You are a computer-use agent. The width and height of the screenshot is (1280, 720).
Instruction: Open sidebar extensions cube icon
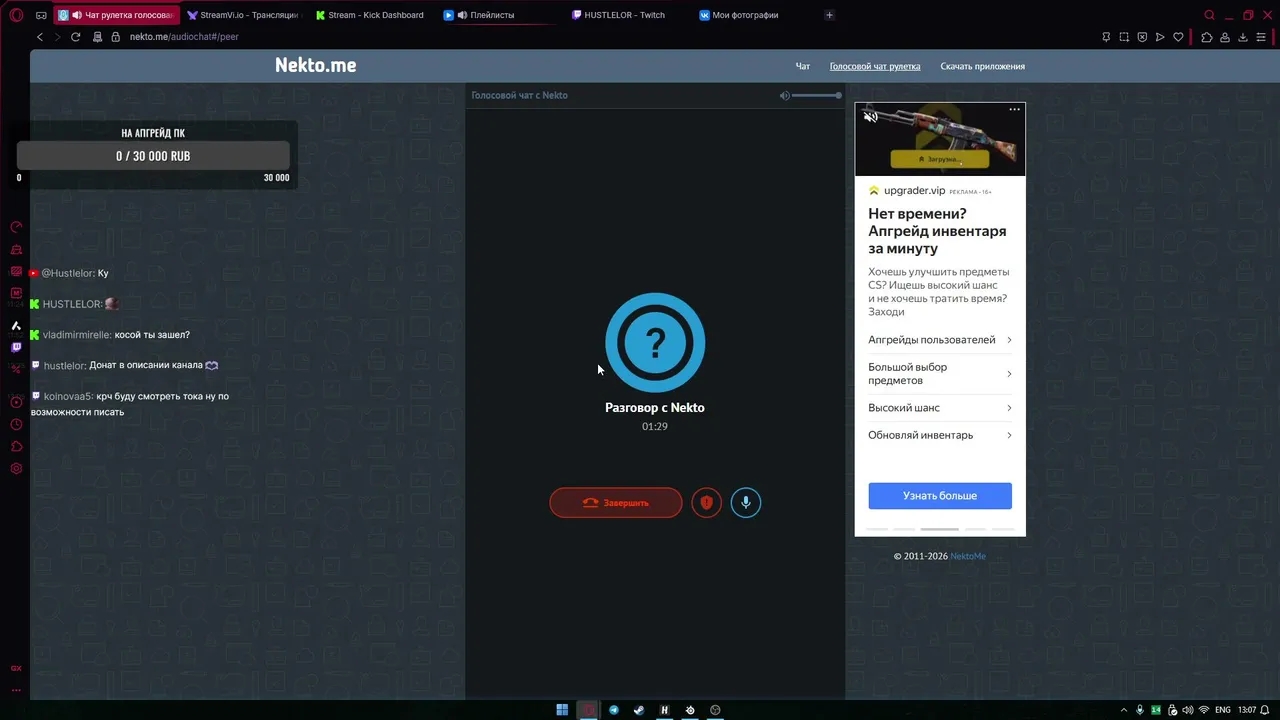(x=16, y=447)
